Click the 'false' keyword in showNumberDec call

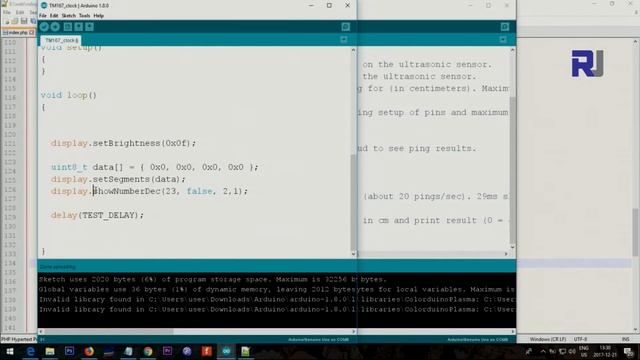(x=200, y=191)
